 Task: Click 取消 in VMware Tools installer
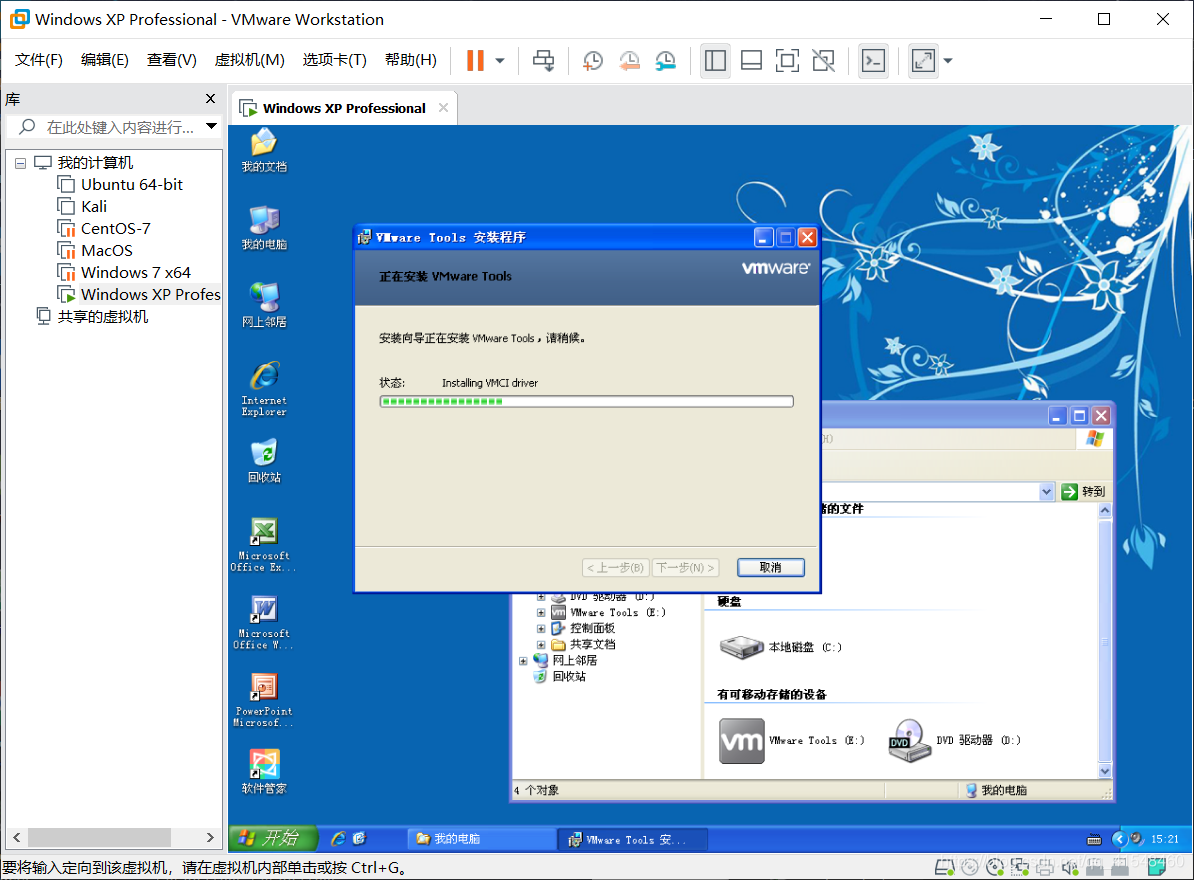point(771,567)
